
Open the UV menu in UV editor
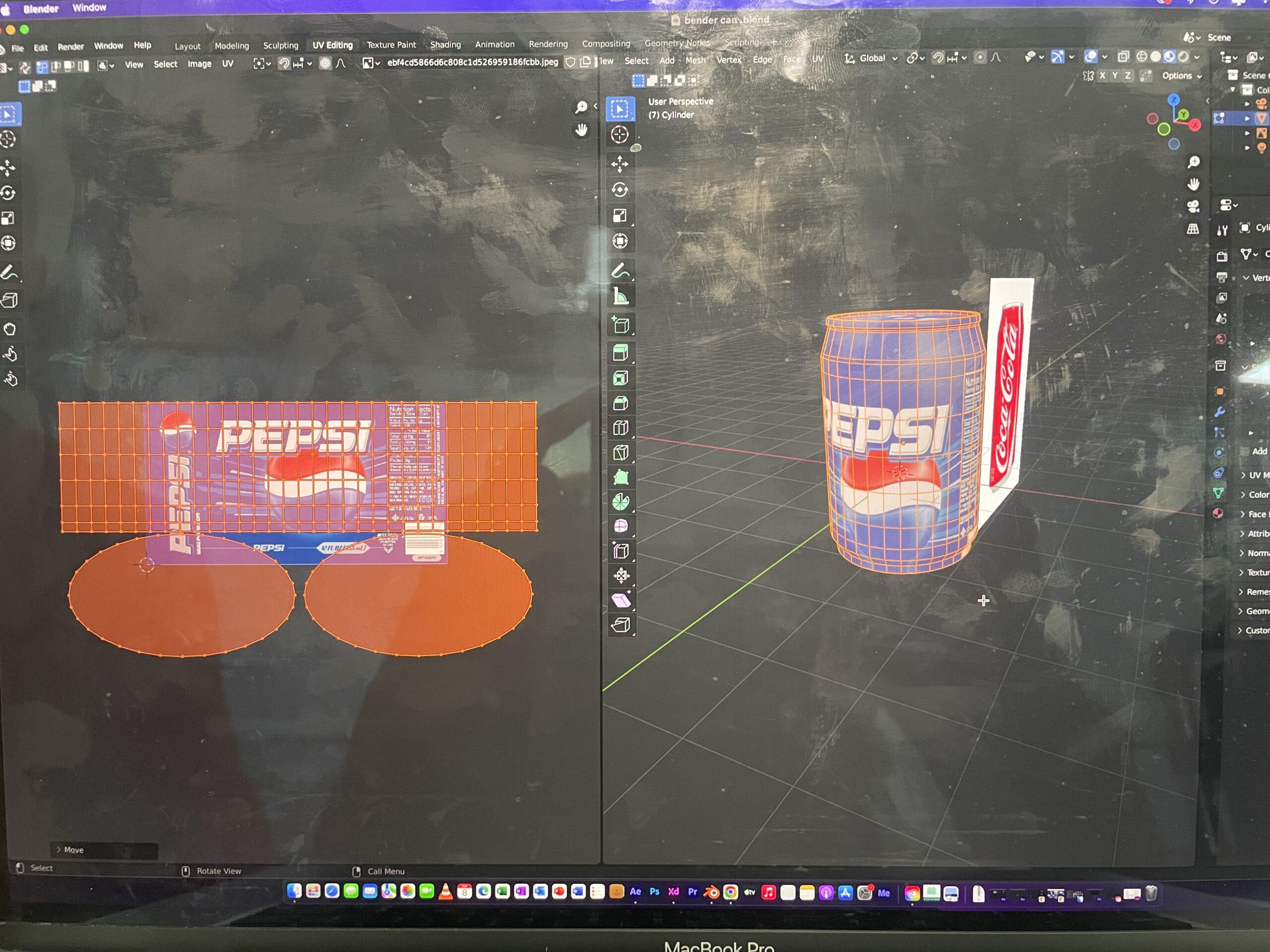tap(227, 63)
